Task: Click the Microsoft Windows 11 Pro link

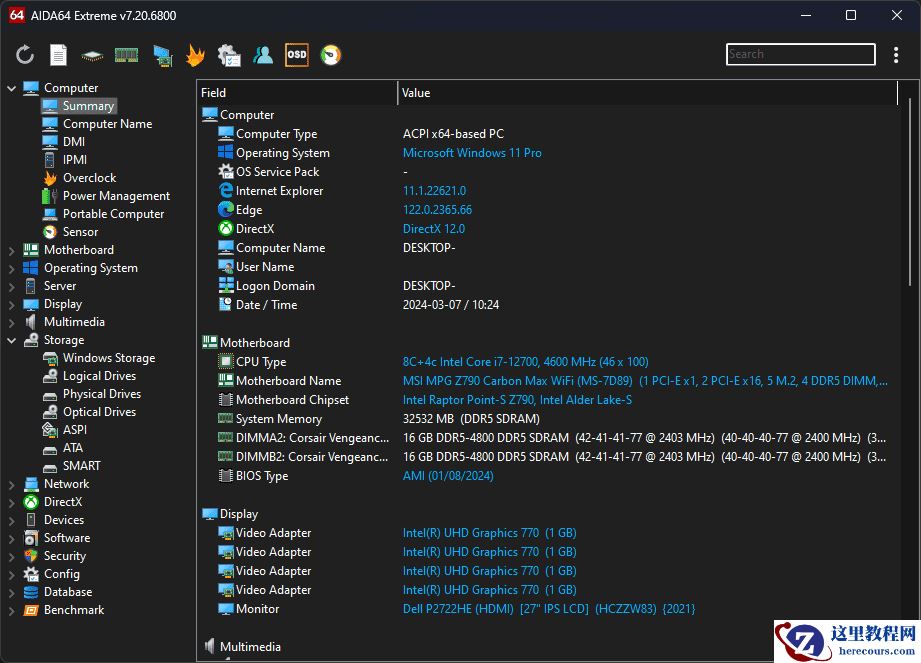Action: pyautogui.click(x=472, y=153)
